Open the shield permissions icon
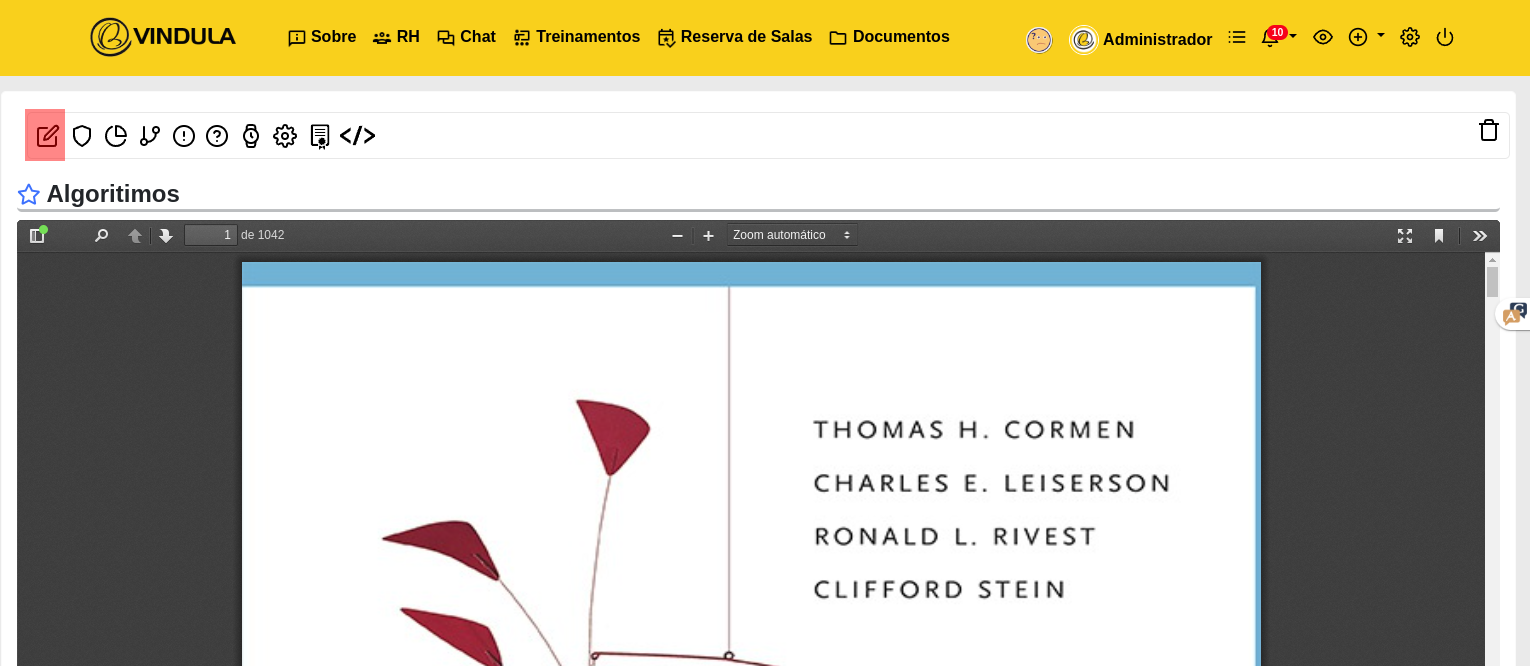 (x=82, y=136)
